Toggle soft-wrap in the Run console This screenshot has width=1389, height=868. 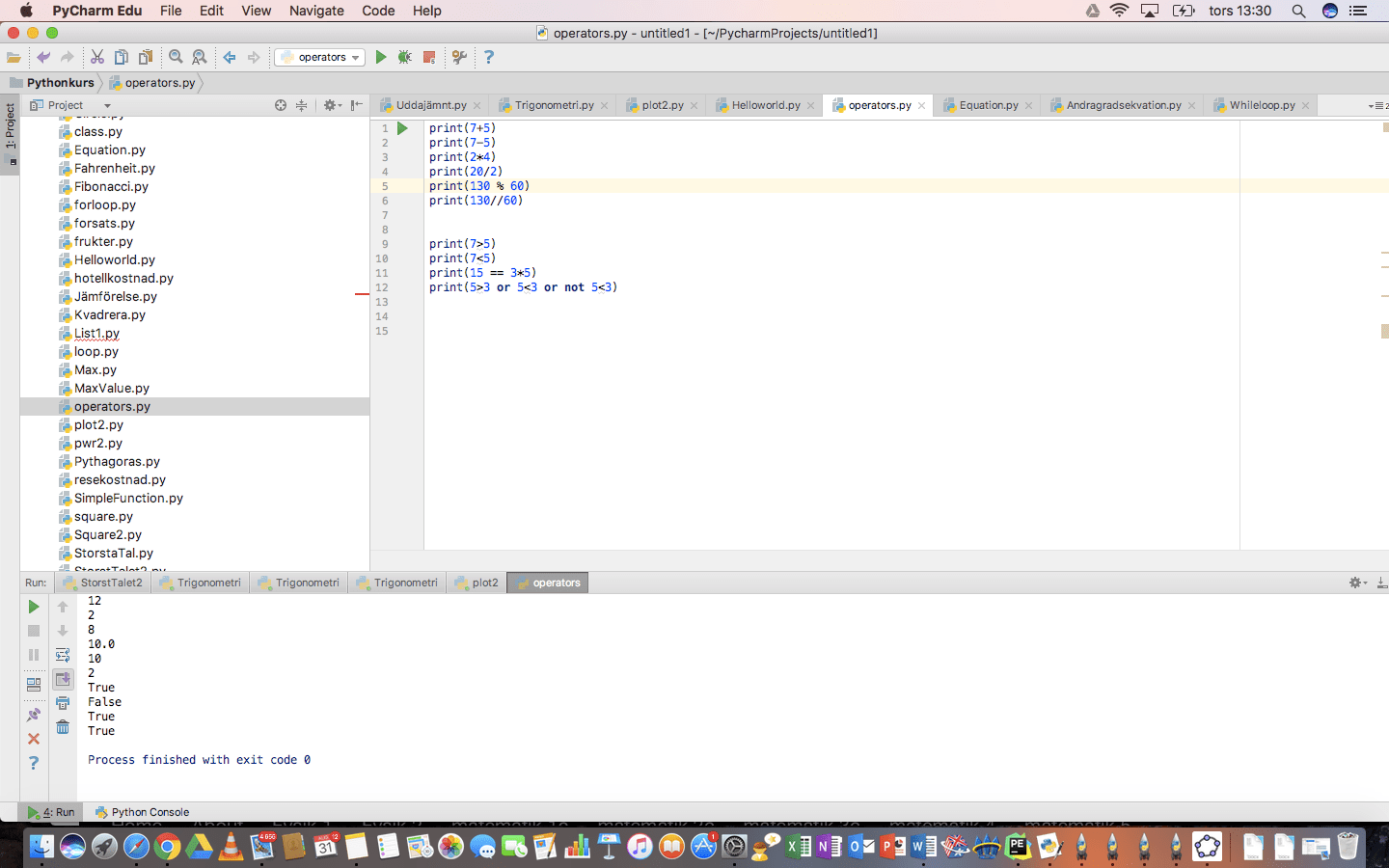[x=63, y=655]
